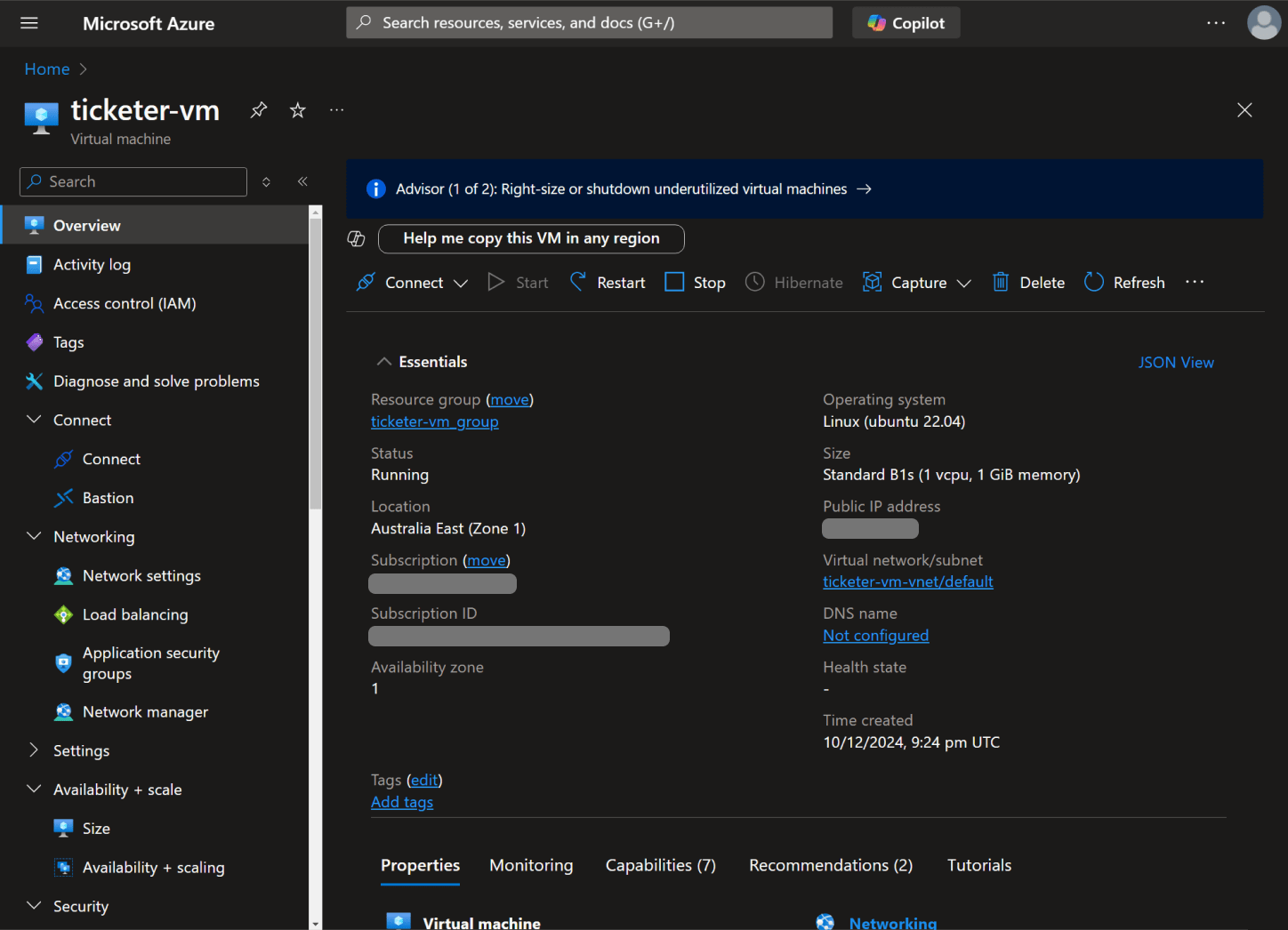The width and height of the screenshot is (1288, 930).
Task: Open ticketer-vm-vnet/default link
Action: (x=908, y=581)
